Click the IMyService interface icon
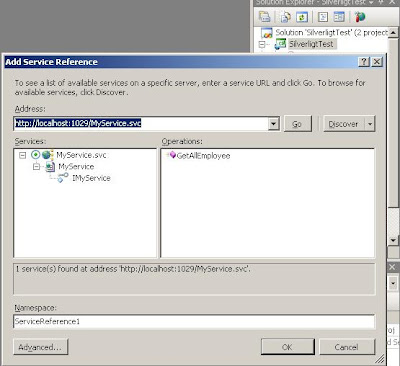 pyautogui.click(x=62, y=178)
